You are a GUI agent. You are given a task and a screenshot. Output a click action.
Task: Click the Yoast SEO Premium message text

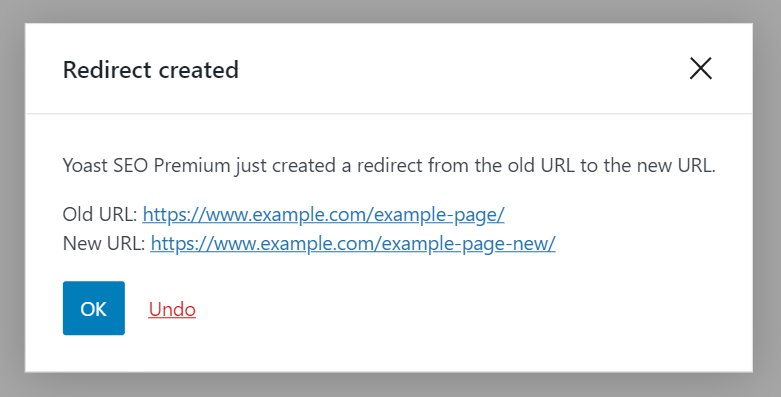click(389, 165)
